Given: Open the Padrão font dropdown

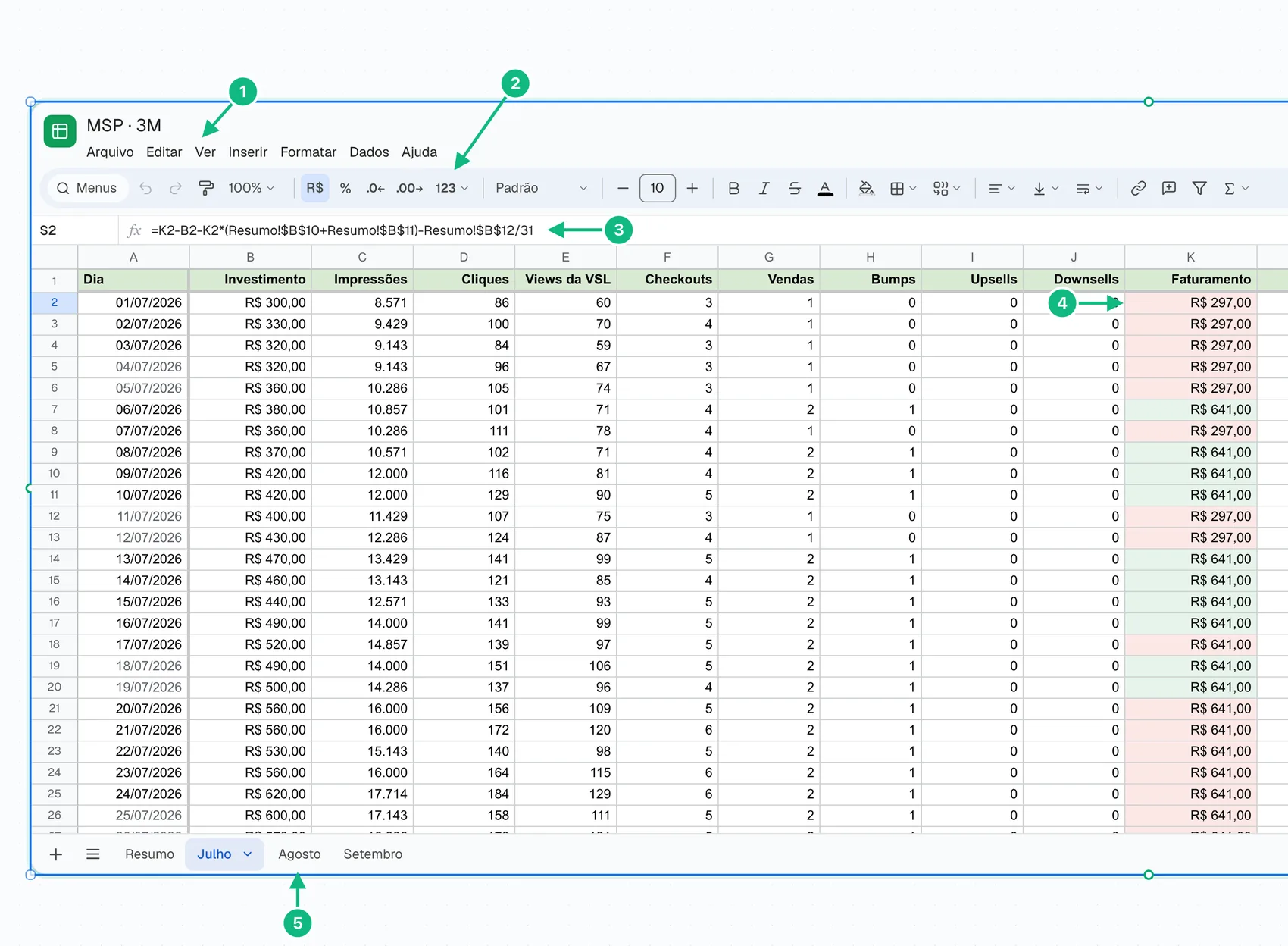Looking at the screenshot, I should click(542, 188).
